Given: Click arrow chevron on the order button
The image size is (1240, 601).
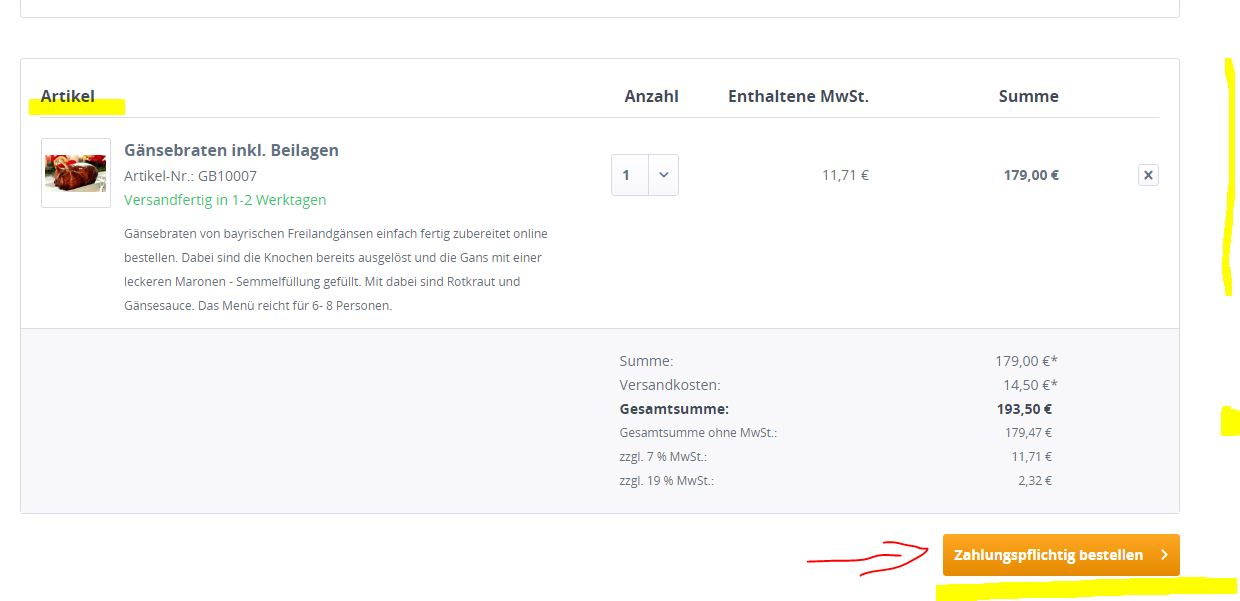Looking at the screenshot, I should [1164, 555].
